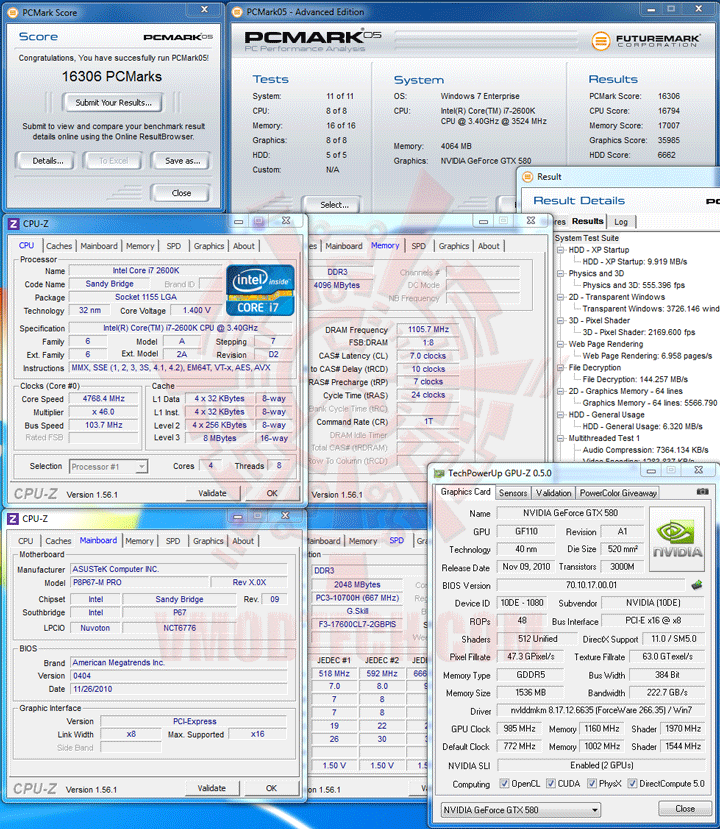This screenshot has height=829, width=720.
Task: Click 'Web Page Rendering: 6.958 pages/s' row
Action: (647, 356)
